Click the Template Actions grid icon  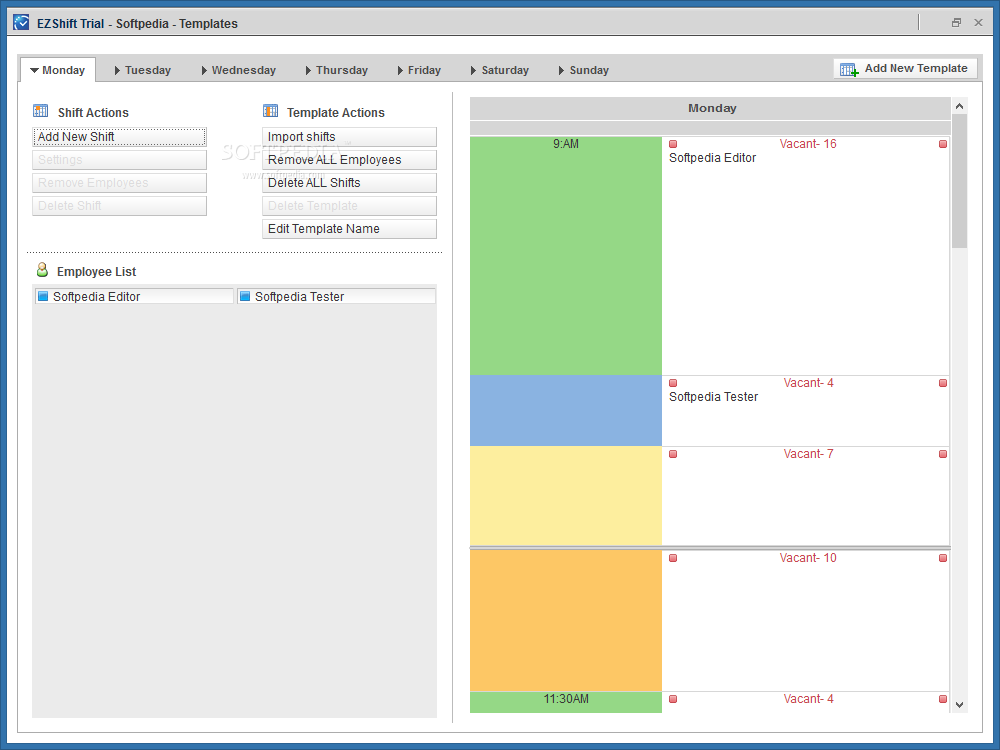pyautogui.click(x=270, y=112)
